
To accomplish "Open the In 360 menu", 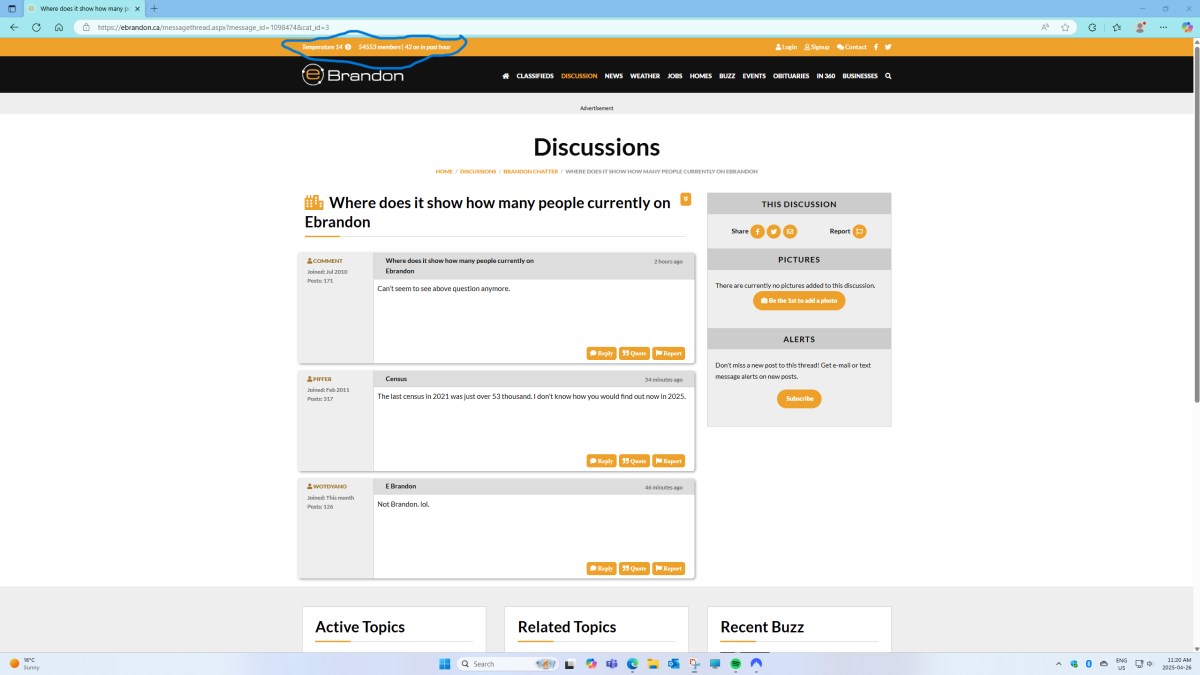I will click(x=826, y=76).
